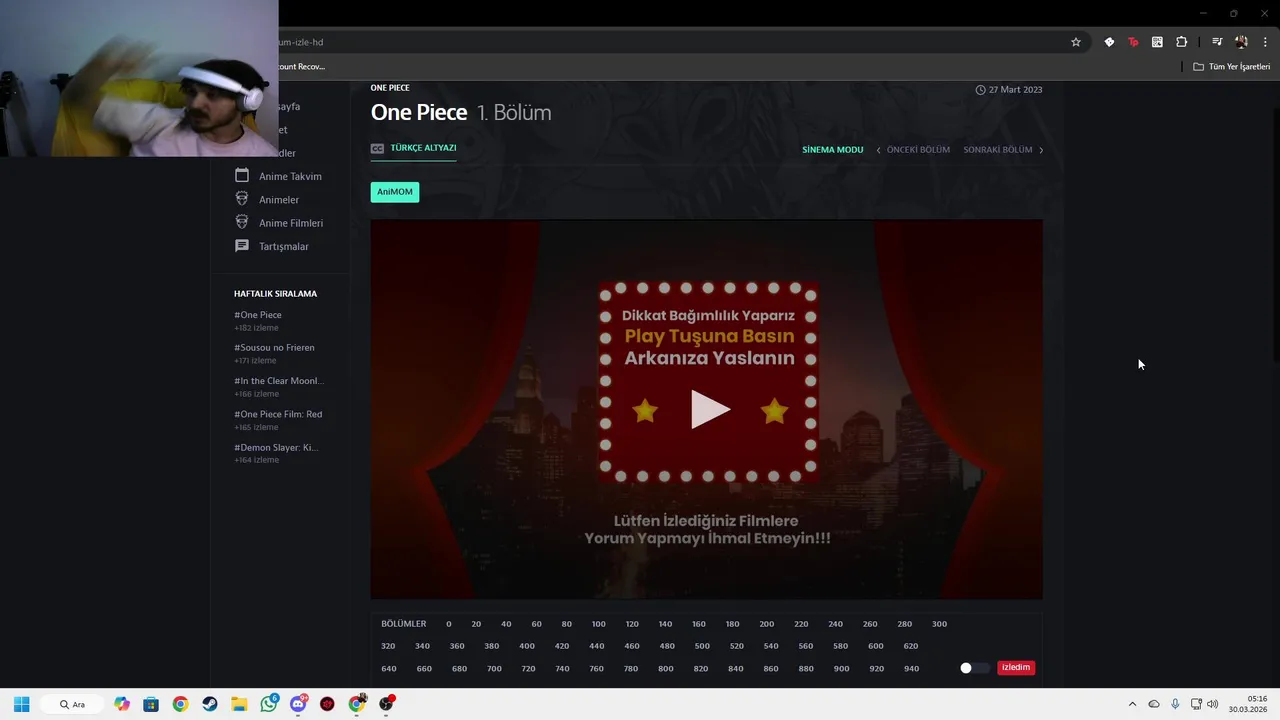Viewport: 1280px width, 720px height.
Task: Open OBS Studio from the taskbar
Action: (386, 704)
